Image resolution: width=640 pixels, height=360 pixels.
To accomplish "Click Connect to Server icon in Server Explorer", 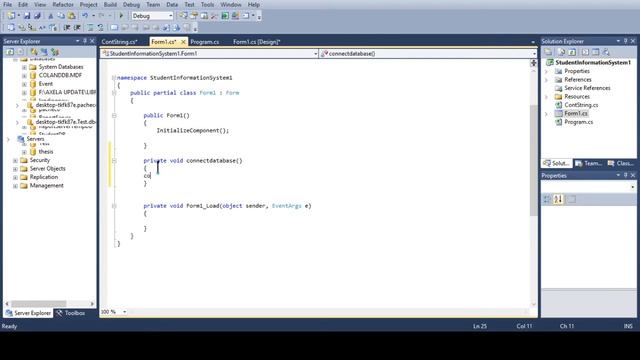I will point(44,52).
